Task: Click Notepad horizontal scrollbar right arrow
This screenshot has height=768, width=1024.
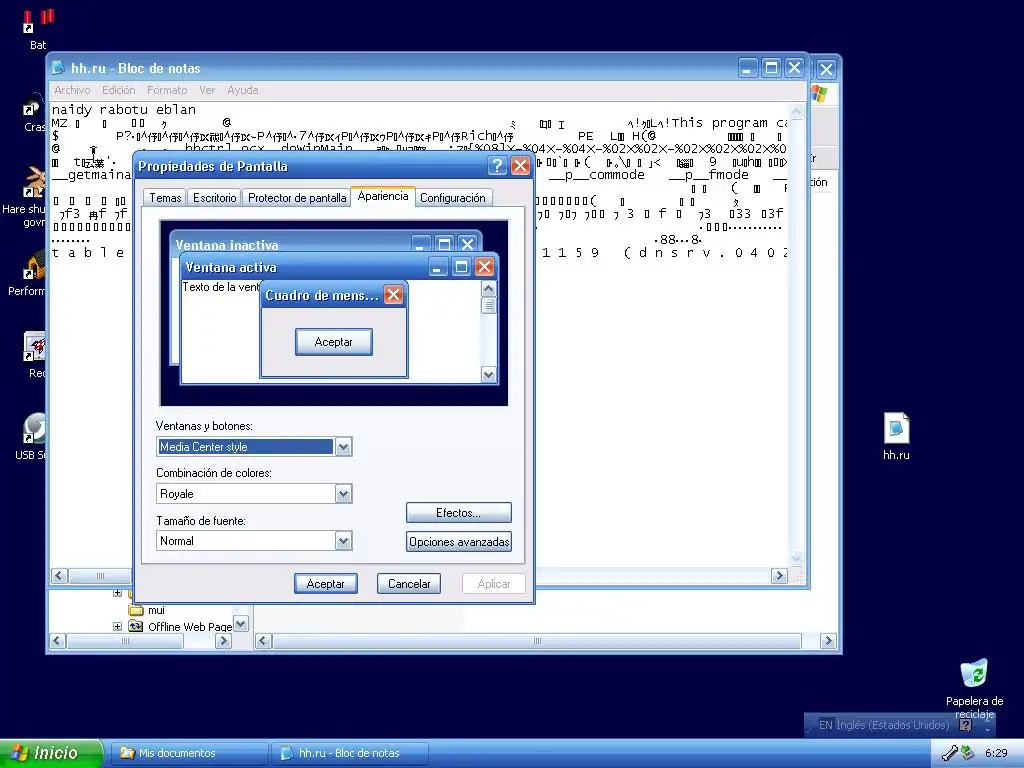Action: pyautogui.click(x=779, y=576)
